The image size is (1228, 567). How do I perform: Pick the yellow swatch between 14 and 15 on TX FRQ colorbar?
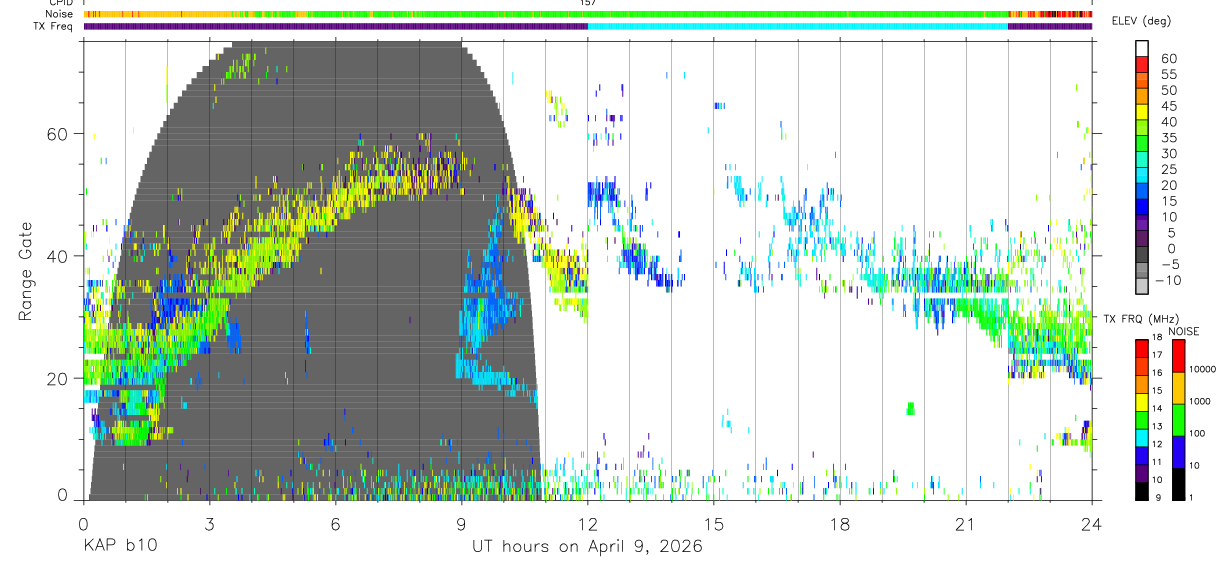[1143, 401]
